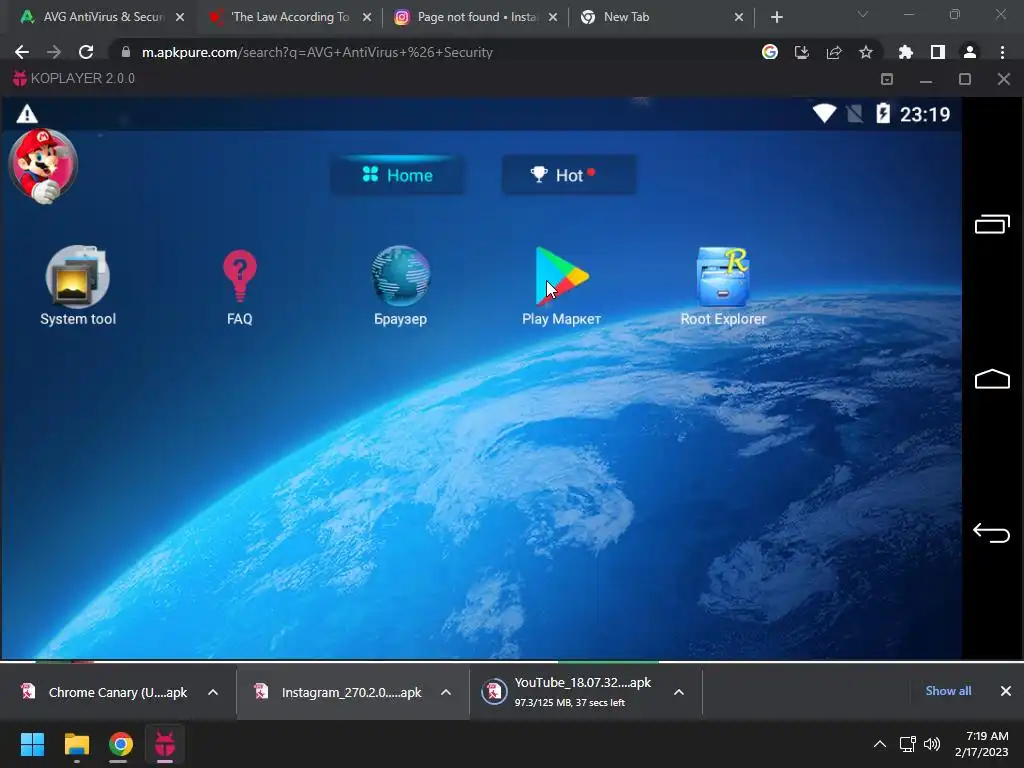
Task: View site security lock info
Action: [x=126, y=52]
